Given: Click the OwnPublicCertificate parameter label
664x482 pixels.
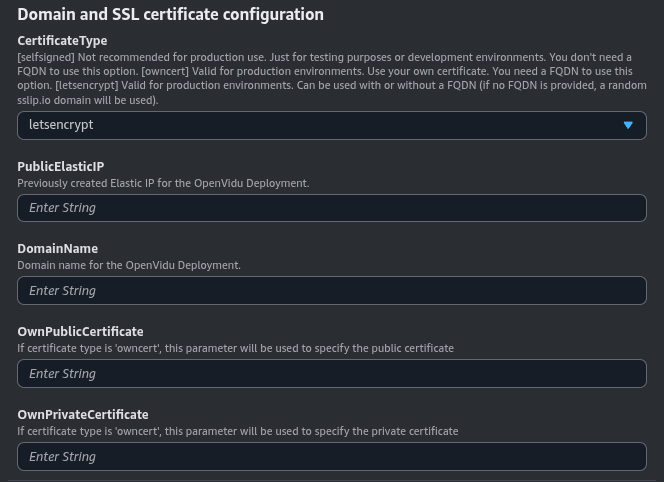Looking at the screenshot, I should coord(80,332).
